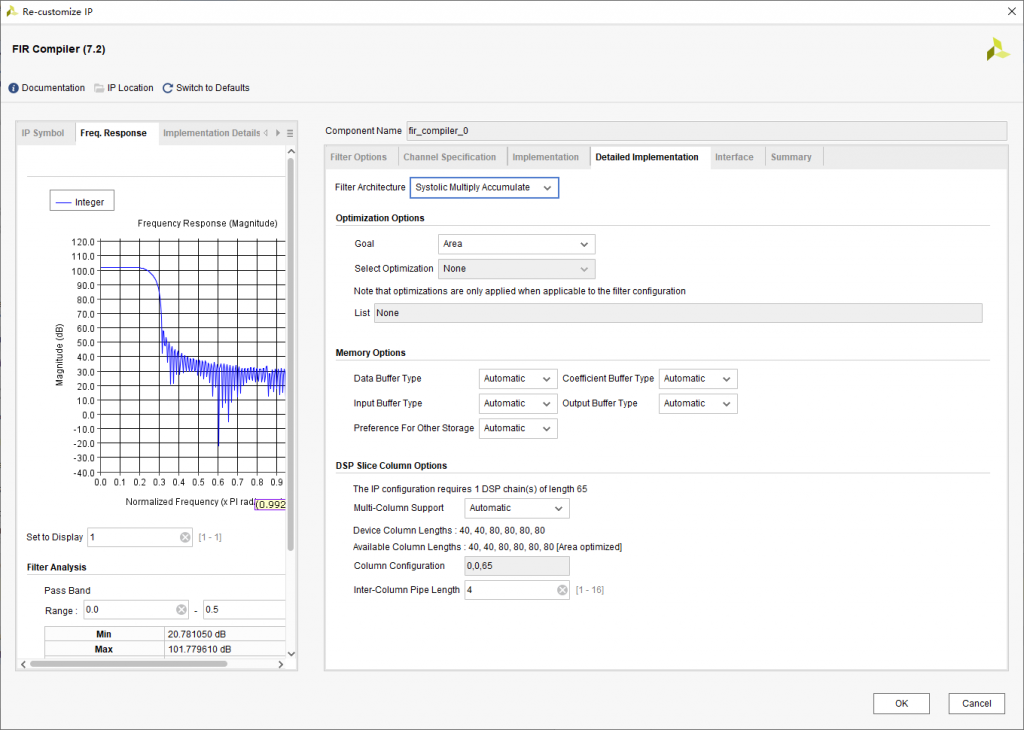Clear the Pass Band range start value
Image resolution: width=1024 pixels, height=730 pixels.
pyautogui.click(x=181, y=610)
